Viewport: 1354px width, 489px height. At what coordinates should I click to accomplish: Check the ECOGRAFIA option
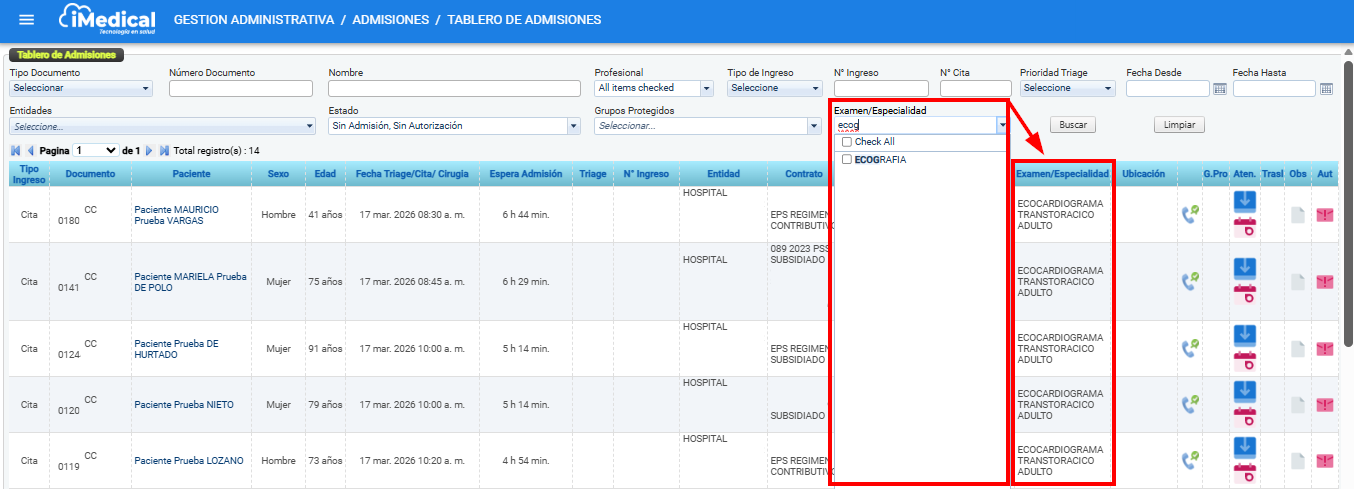pos(847,159)
